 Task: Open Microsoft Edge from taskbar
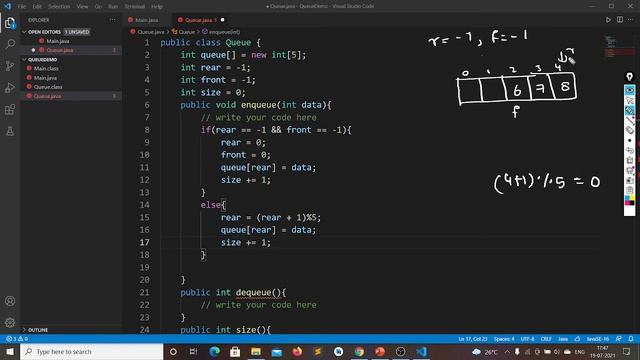pyautogui.click(x=214, y=351)
